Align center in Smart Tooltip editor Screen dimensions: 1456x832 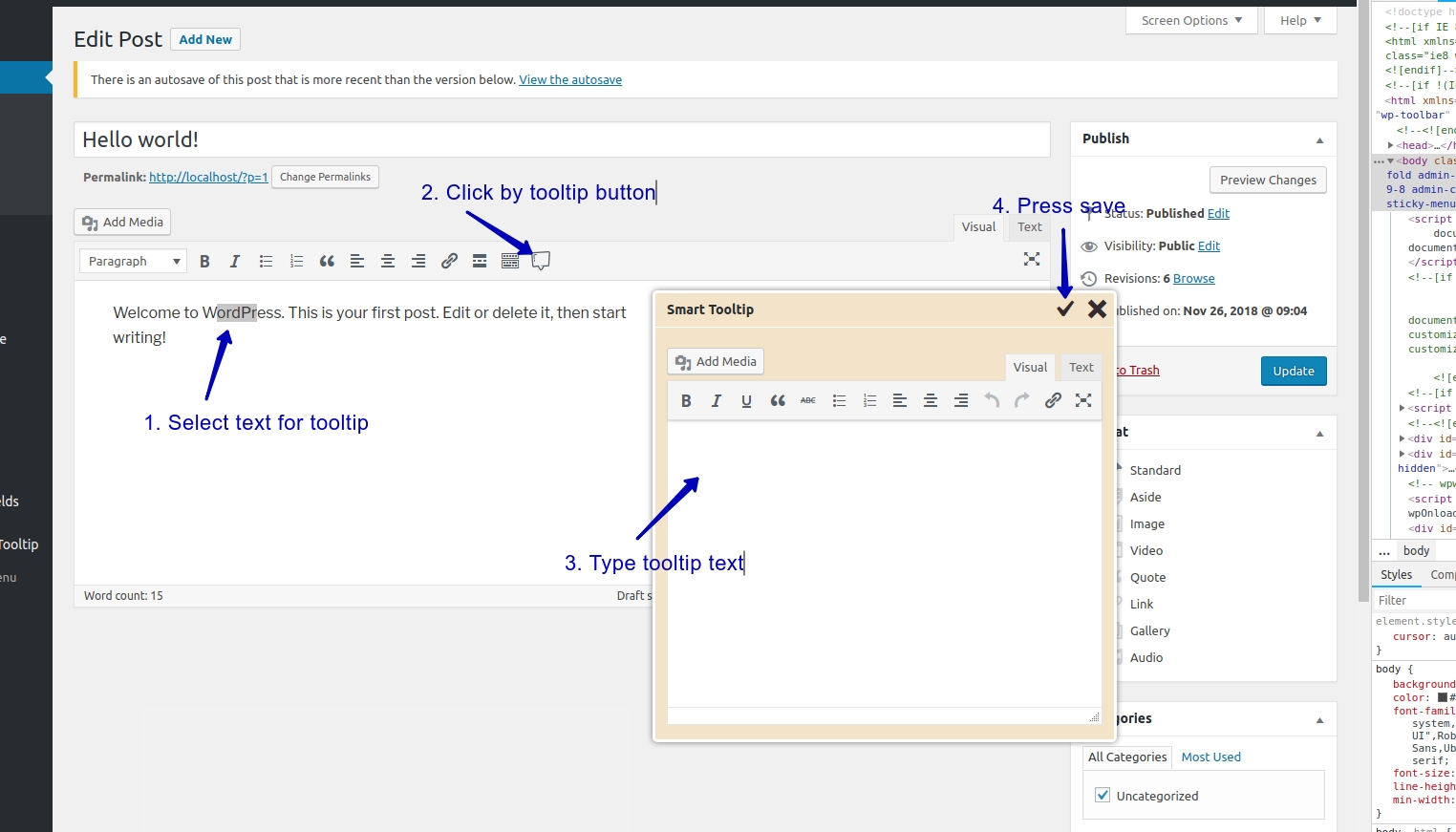[x=931, y=400]
